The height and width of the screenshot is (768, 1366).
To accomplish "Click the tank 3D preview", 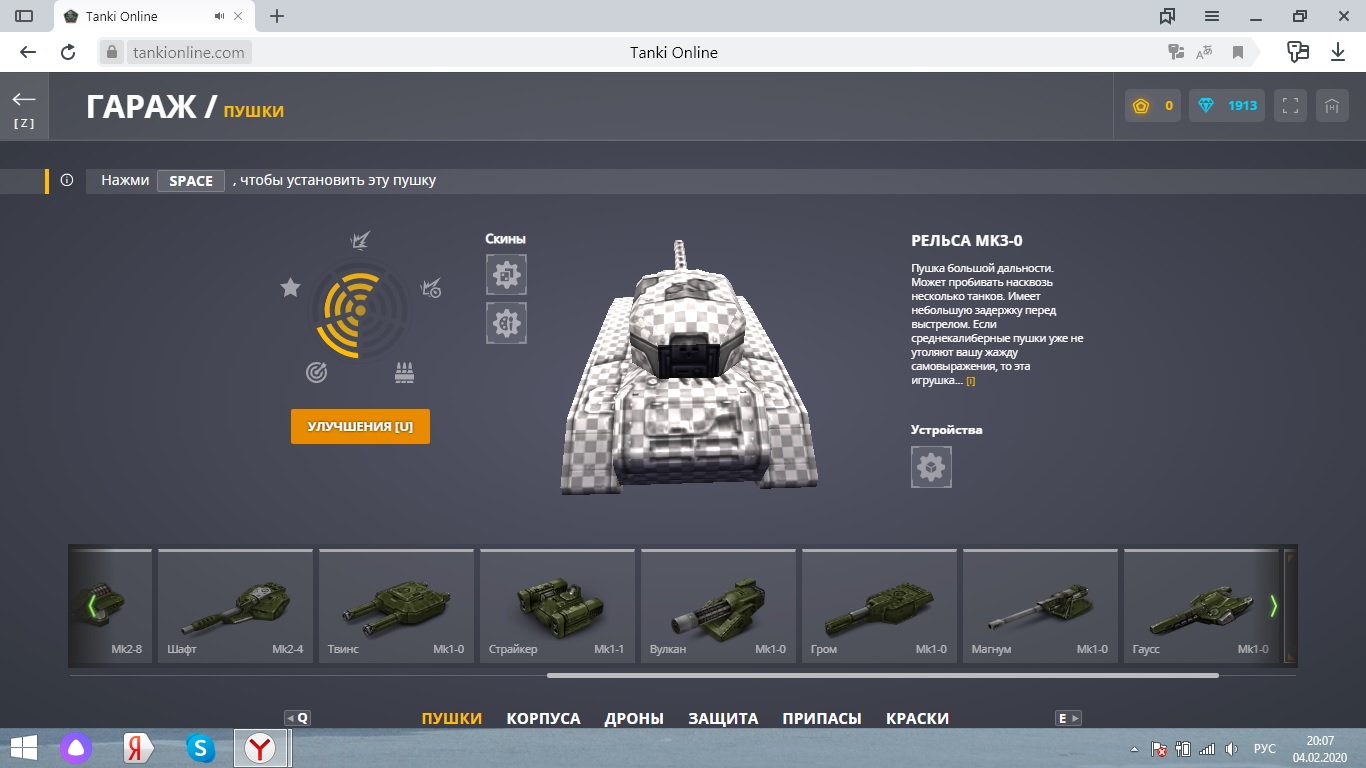I will 690,367.
